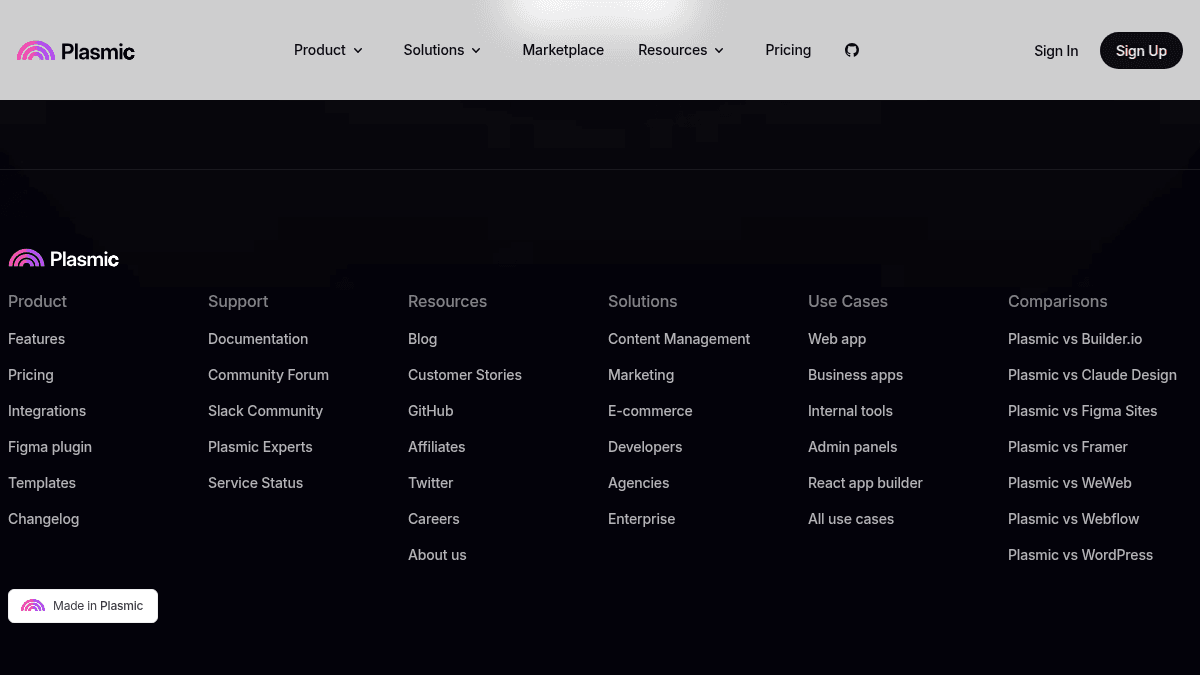Click the Sign In link
This screenshot has height=675, width=1200.
(x=1056, y=51)
